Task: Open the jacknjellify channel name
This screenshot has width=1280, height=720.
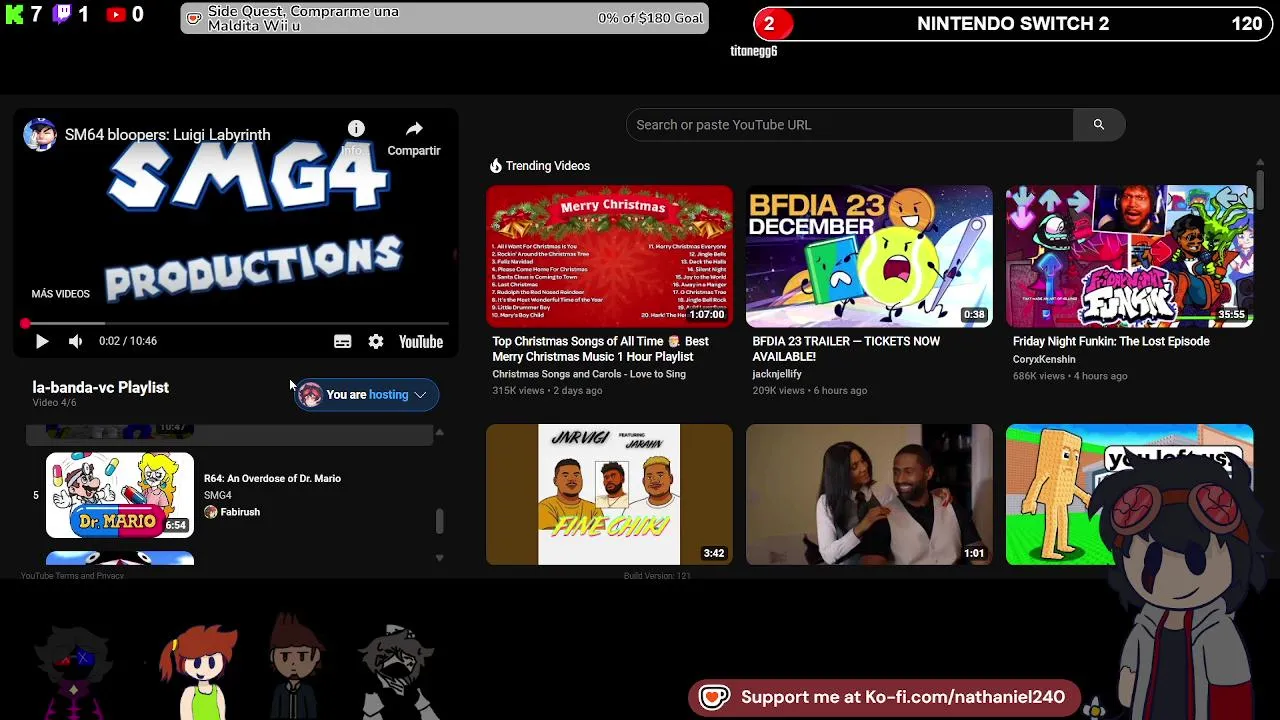Action: pos(777,374)
